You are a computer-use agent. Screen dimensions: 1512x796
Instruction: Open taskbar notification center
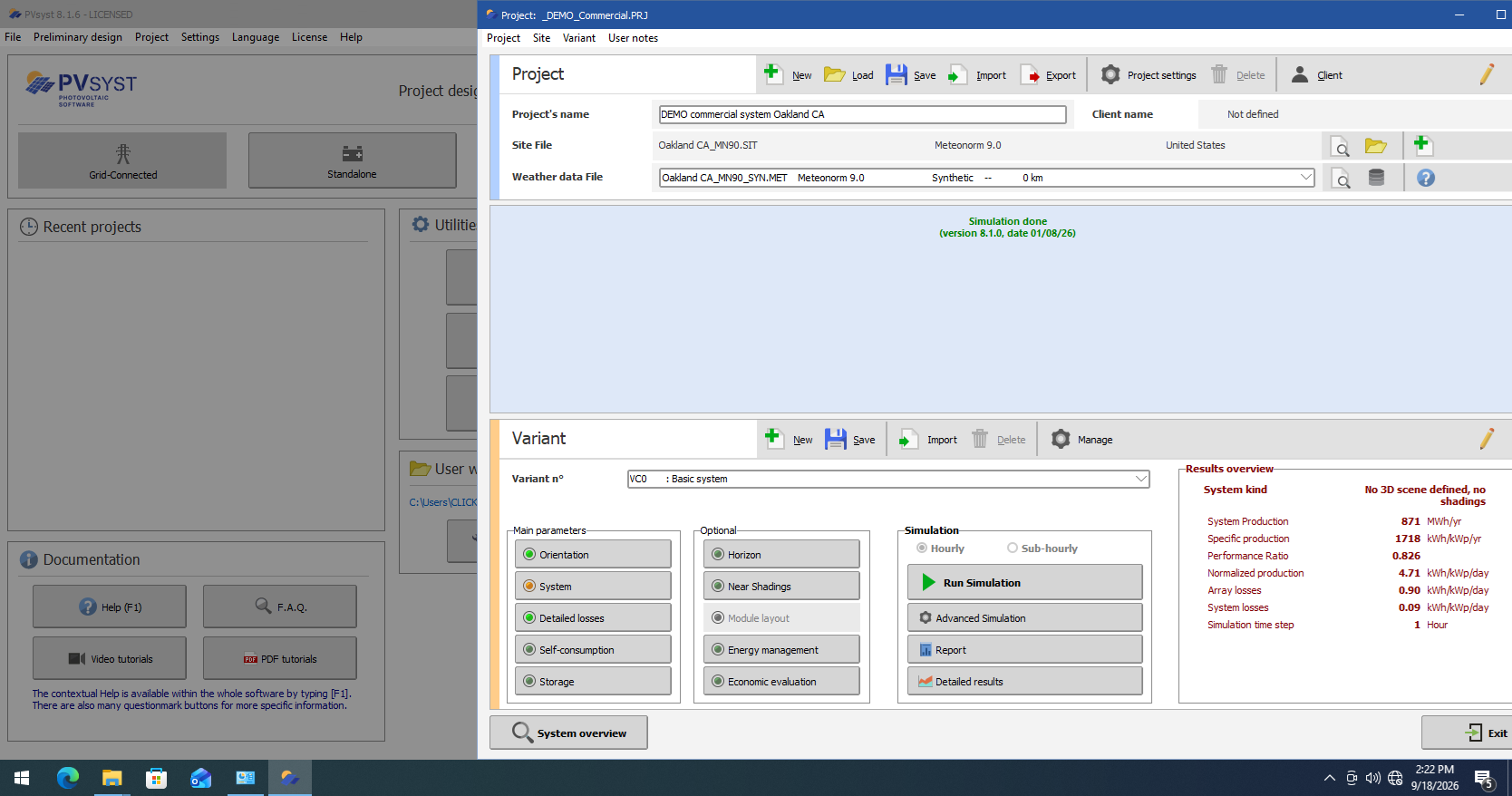[x=1484, y=778]
